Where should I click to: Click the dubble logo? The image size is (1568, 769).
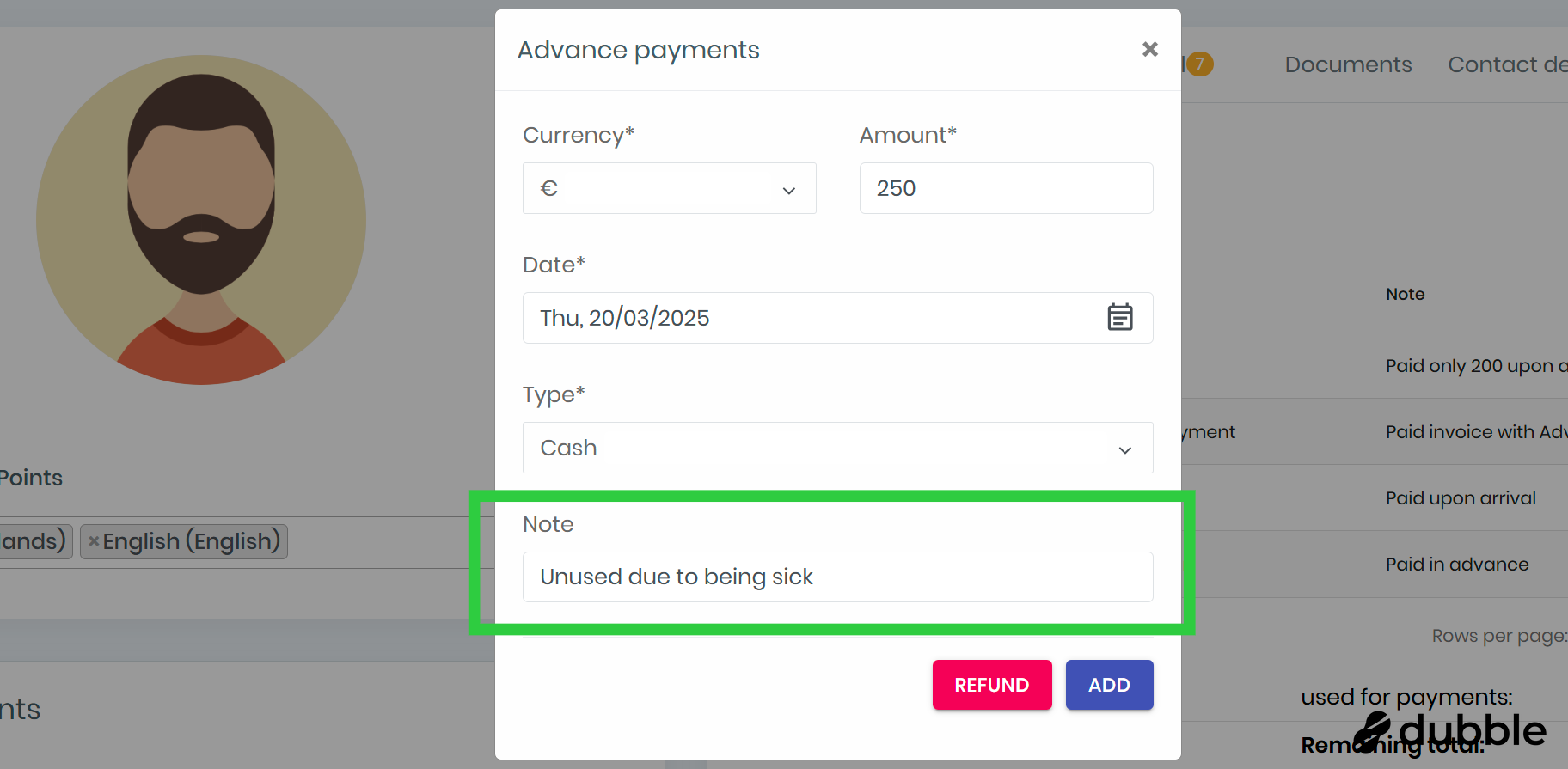coord(1449,732)
